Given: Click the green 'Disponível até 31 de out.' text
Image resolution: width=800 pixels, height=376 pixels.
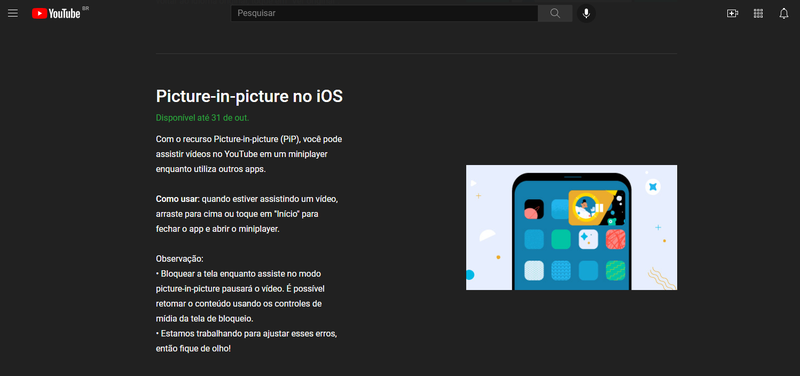Looking at the screenshot, I should point(203,118).
